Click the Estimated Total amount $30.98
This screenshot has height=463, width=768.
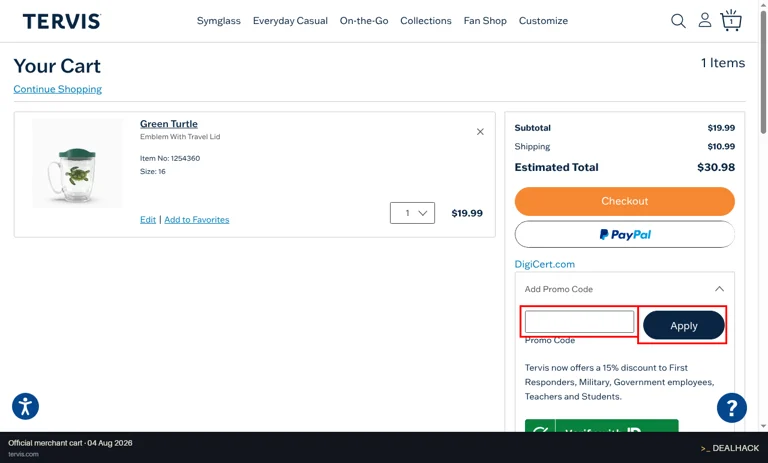click(716, 168)
